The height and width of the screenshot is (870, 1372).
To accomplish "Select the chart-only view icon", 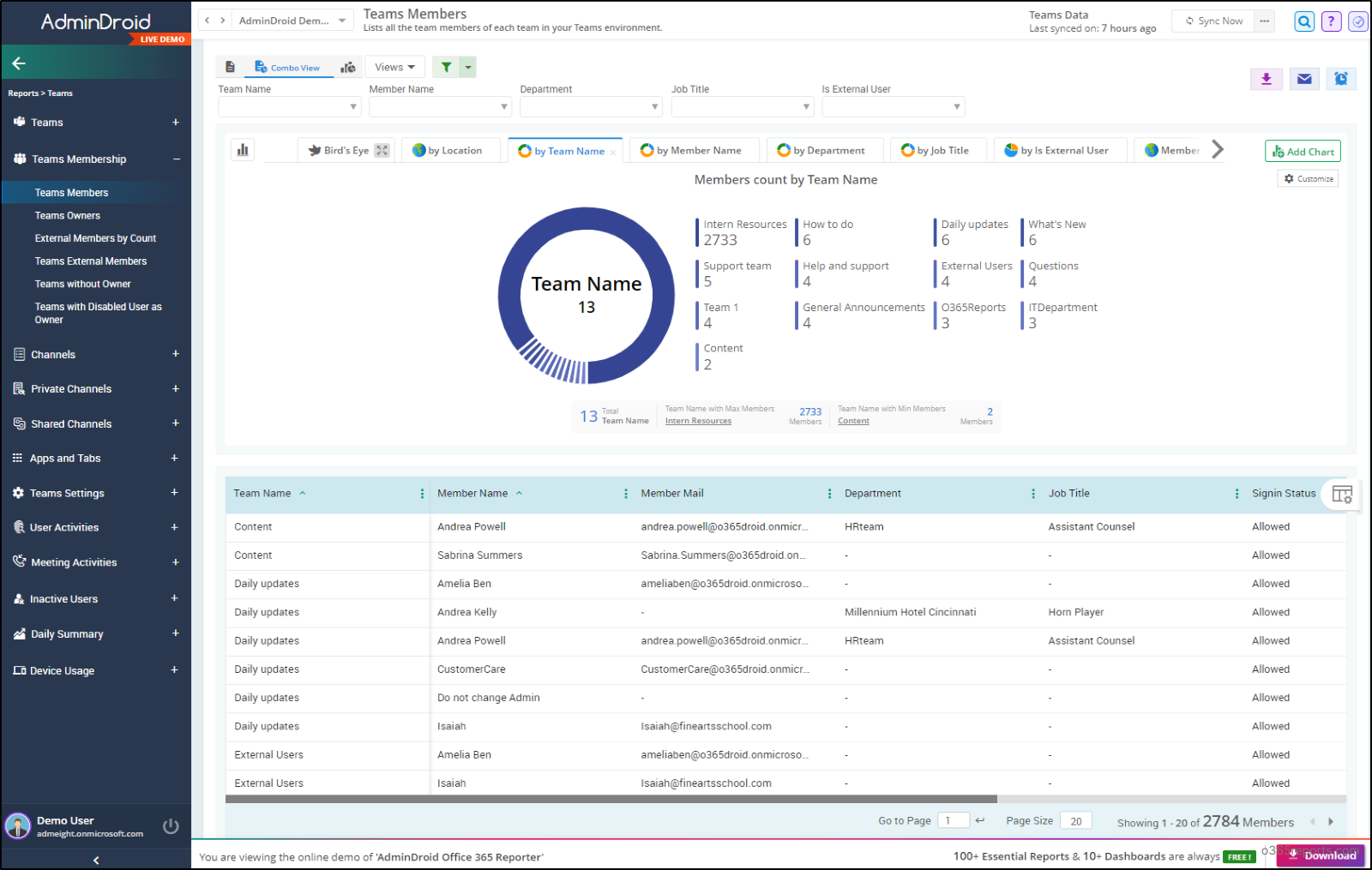I will click(347, 67).
